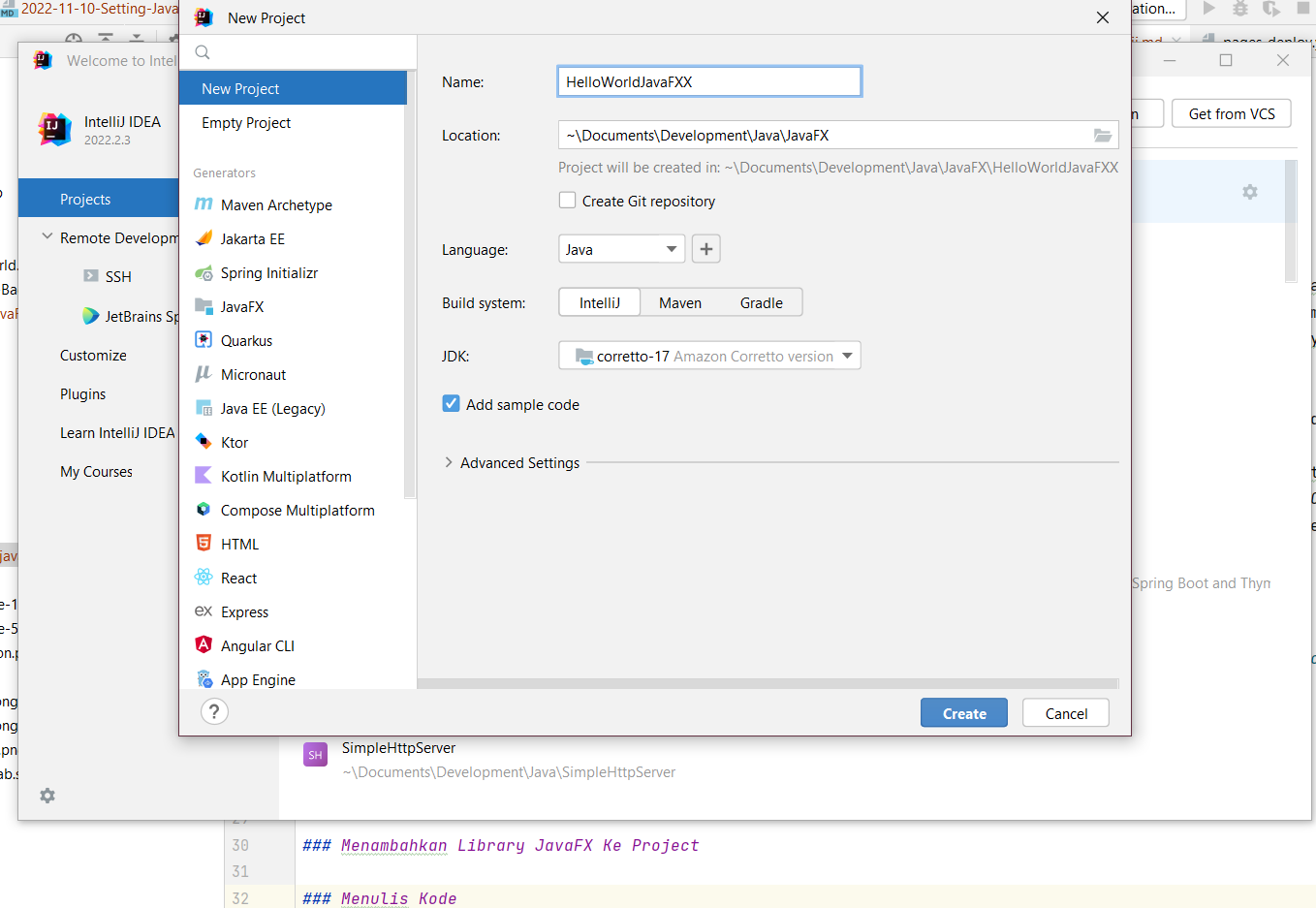Choose the Kotlin Multiplatform generator
1316x908 pixels.
pos(293,476)
